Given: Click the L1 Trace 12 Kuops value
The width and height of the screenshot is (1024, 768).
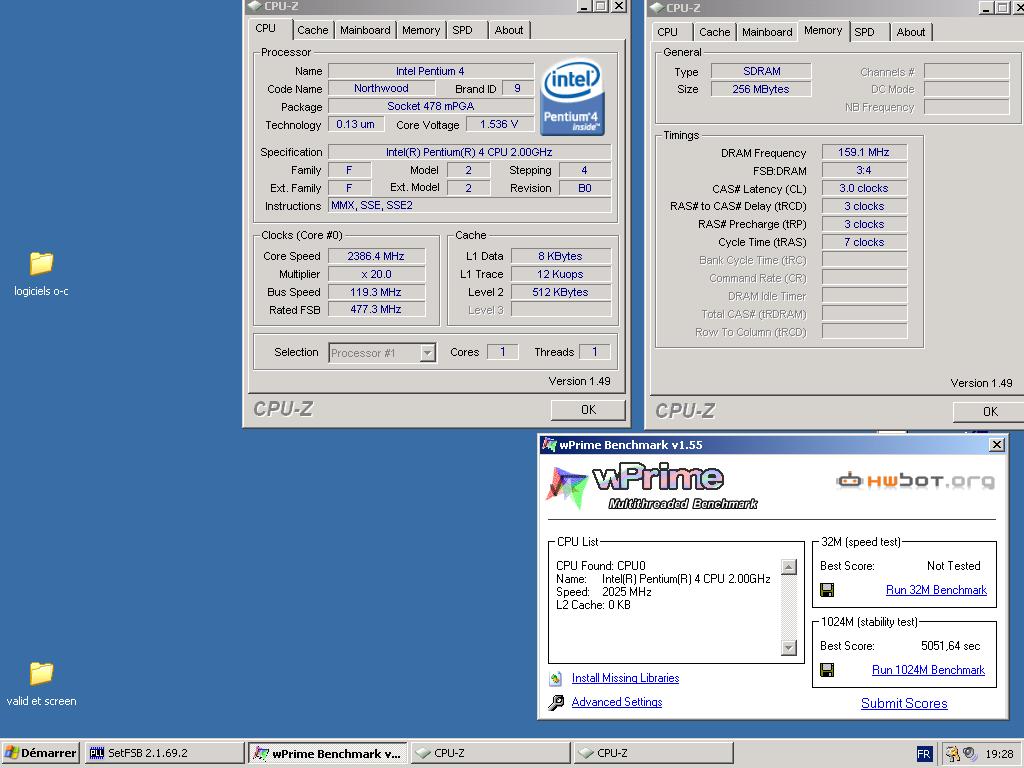Looking at the screenshot, I should point(560,274).
